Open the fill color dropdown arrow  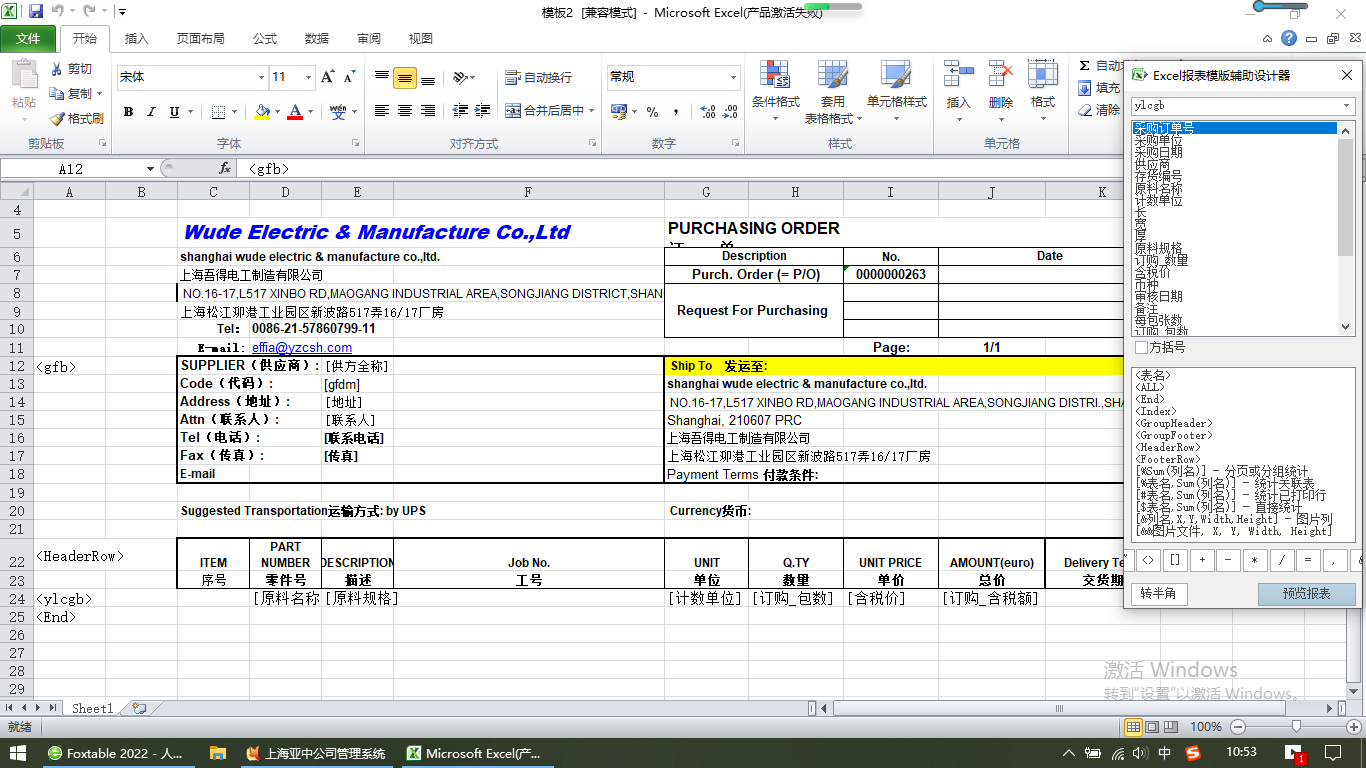(x=277, y=112)
